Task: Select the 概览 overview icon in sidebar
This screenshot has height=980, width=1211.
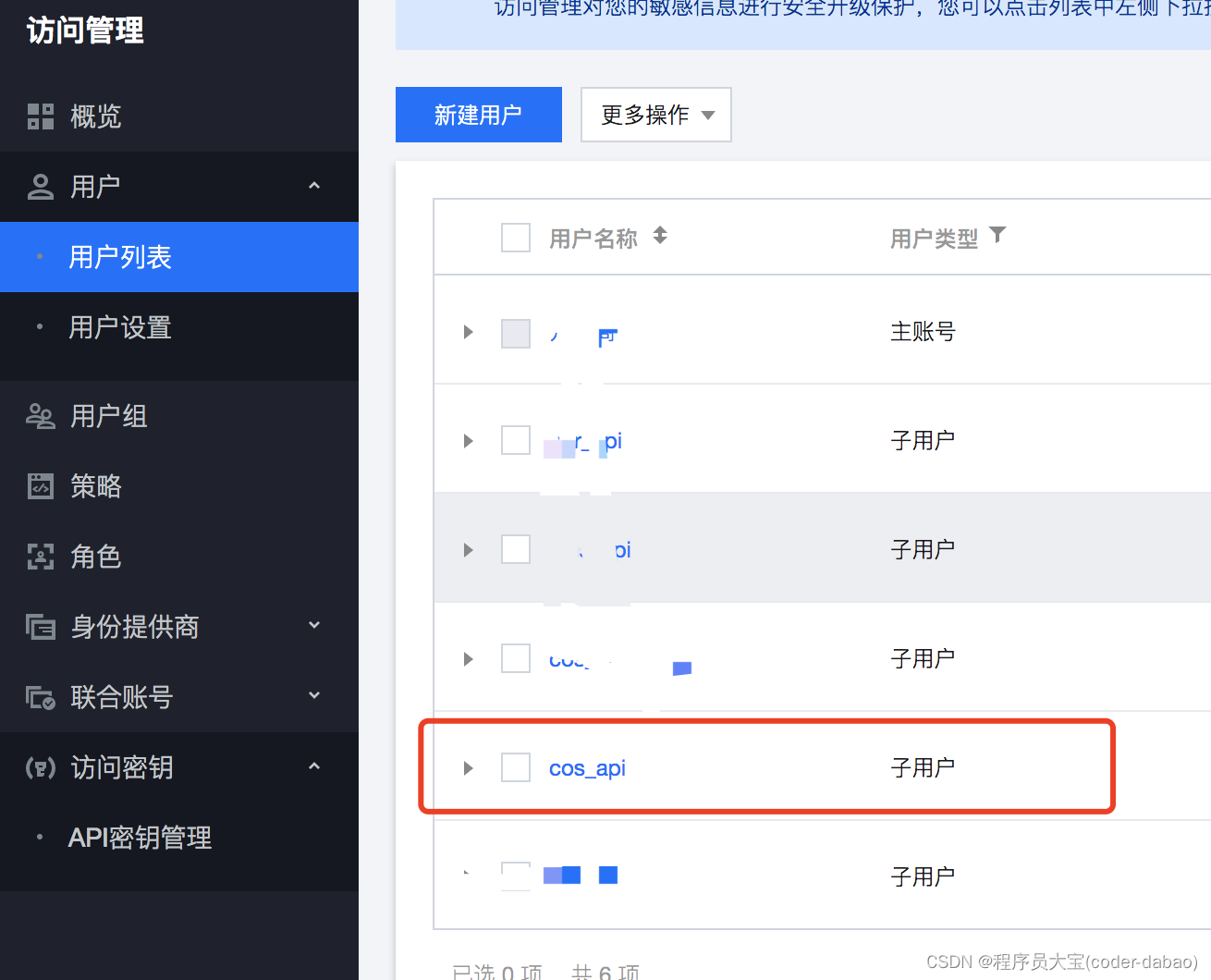Action: [x=41, y=116]
